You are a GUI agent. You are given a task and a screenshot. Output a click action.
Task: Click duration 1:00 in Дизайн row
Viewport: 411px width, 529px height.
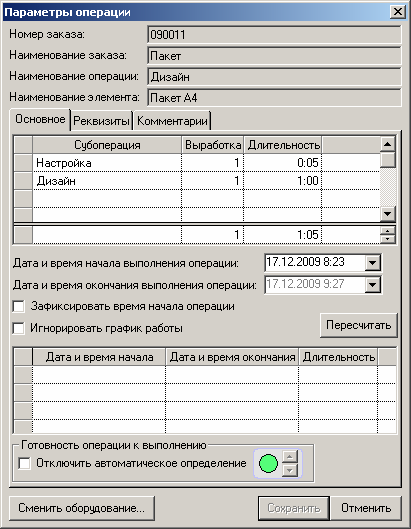pyautogui.click(x=282, y=181)
